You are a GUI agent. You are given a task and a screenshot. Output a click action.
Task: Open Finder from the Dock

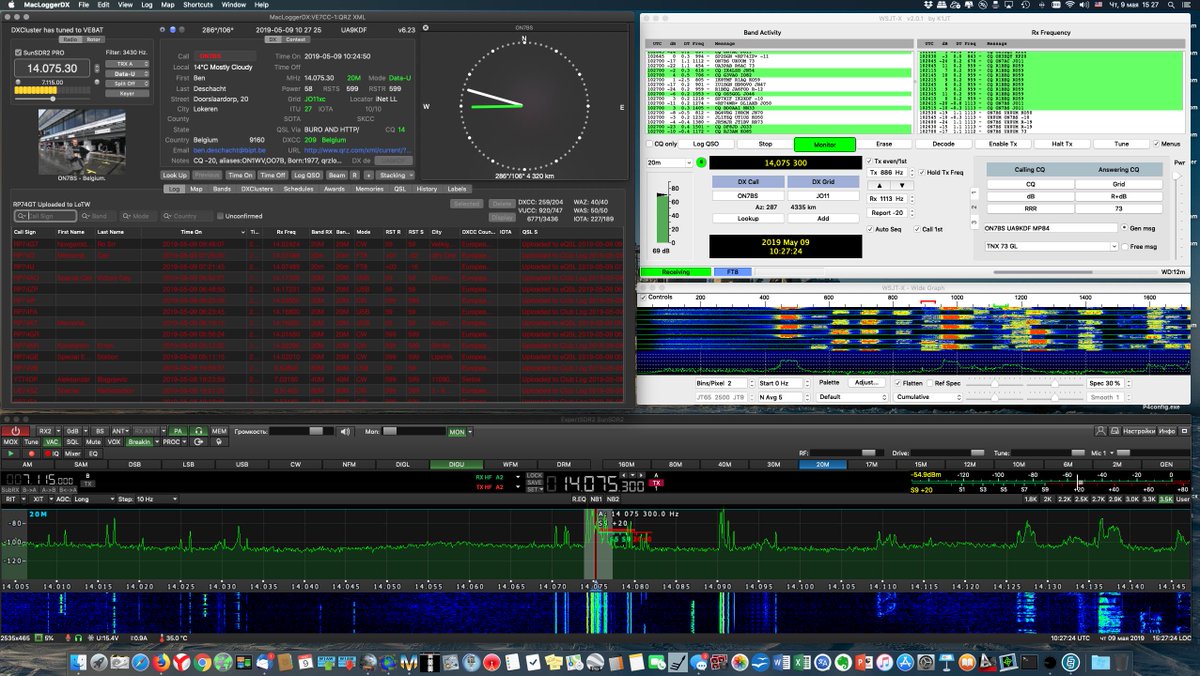(79, 661)
